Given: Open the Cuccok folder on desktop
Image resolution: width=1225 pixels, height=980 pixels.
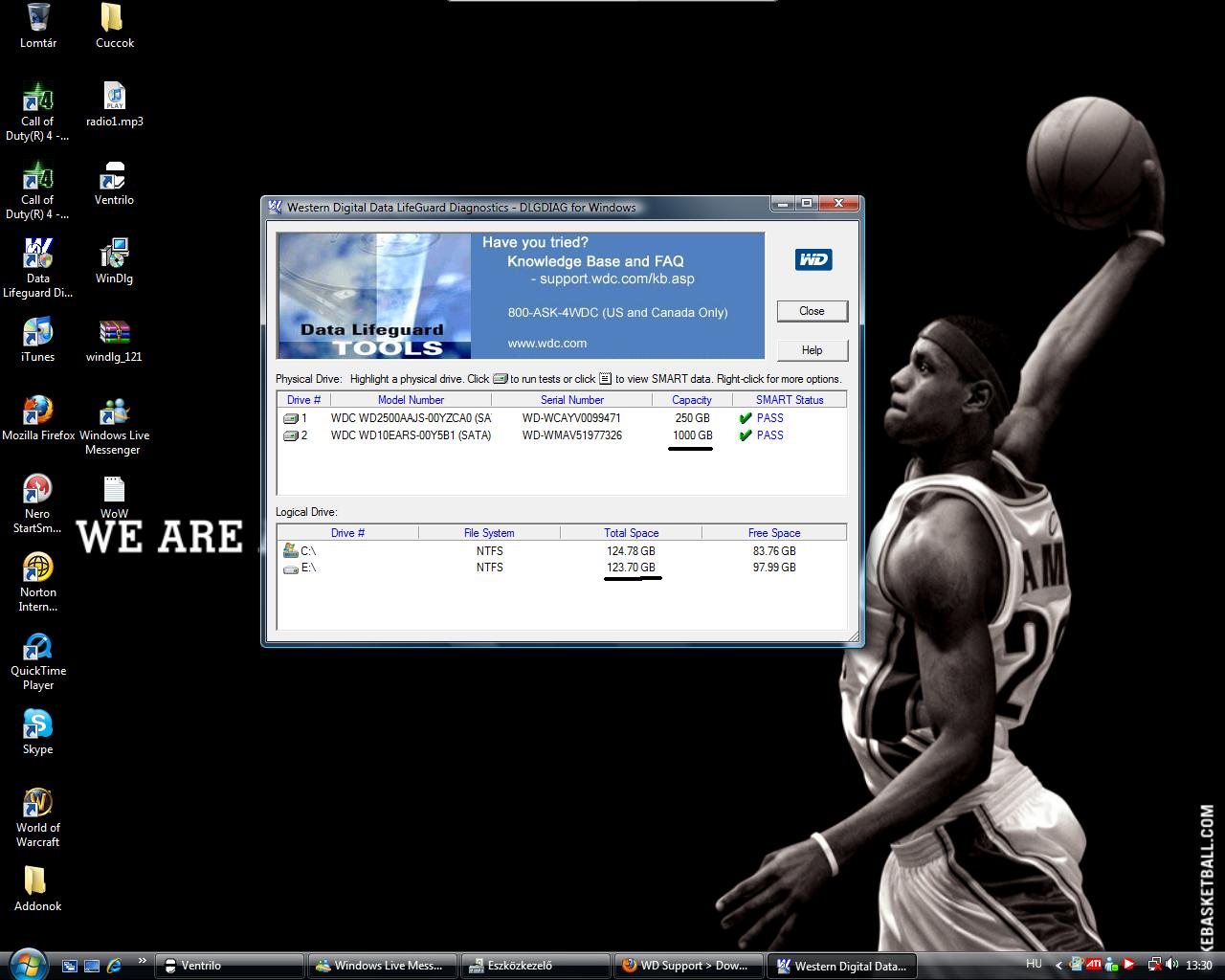Looking at the screenshot, I should pyautogui.click(x=114, y=26).
